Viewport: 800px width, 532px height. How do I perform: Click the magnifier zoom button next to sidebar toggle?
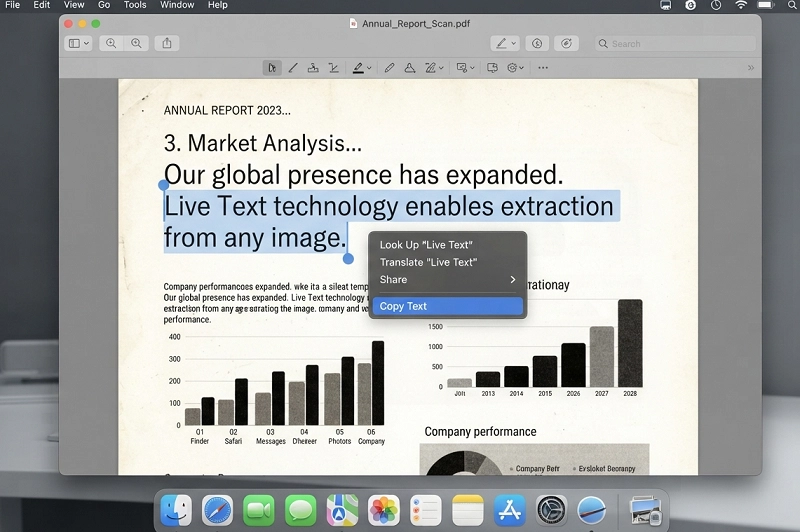click(111, 43)
